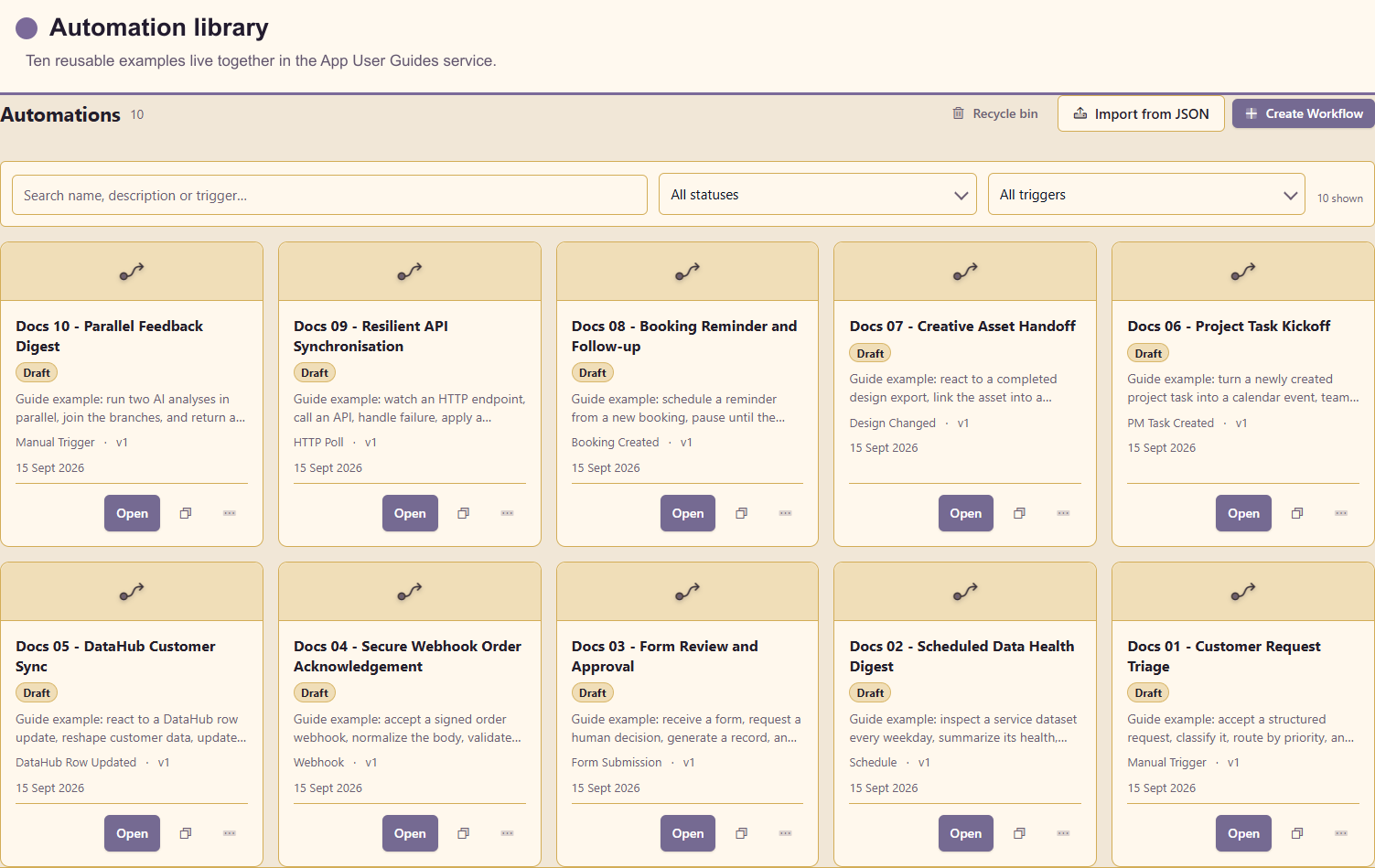Click the DataHub Row Updated trigger text
Viewport: 1375px width, 868px height.
point(76,762)
